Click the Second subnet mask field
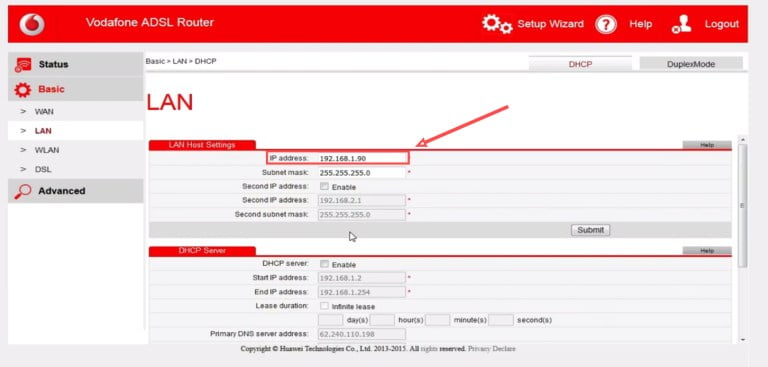 362,215
